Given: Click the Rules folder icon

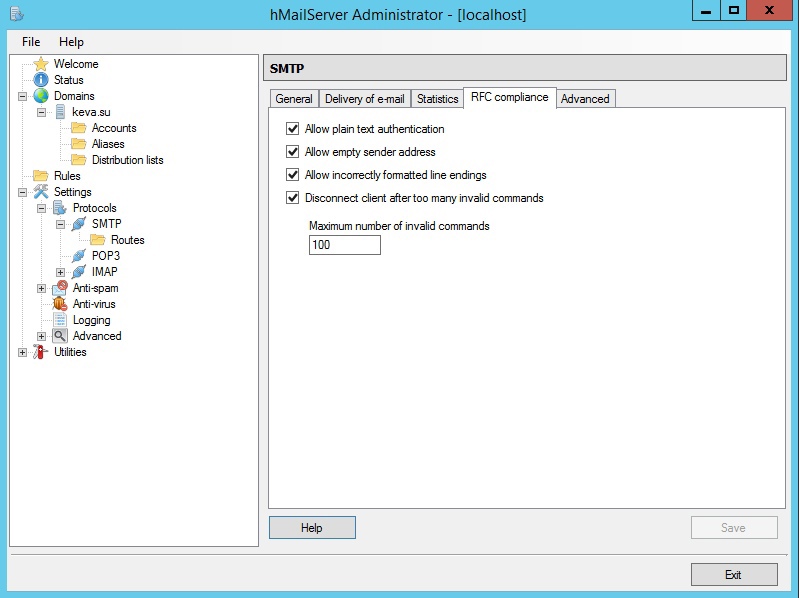Looking at the screenshot, I should click(41, 176).
